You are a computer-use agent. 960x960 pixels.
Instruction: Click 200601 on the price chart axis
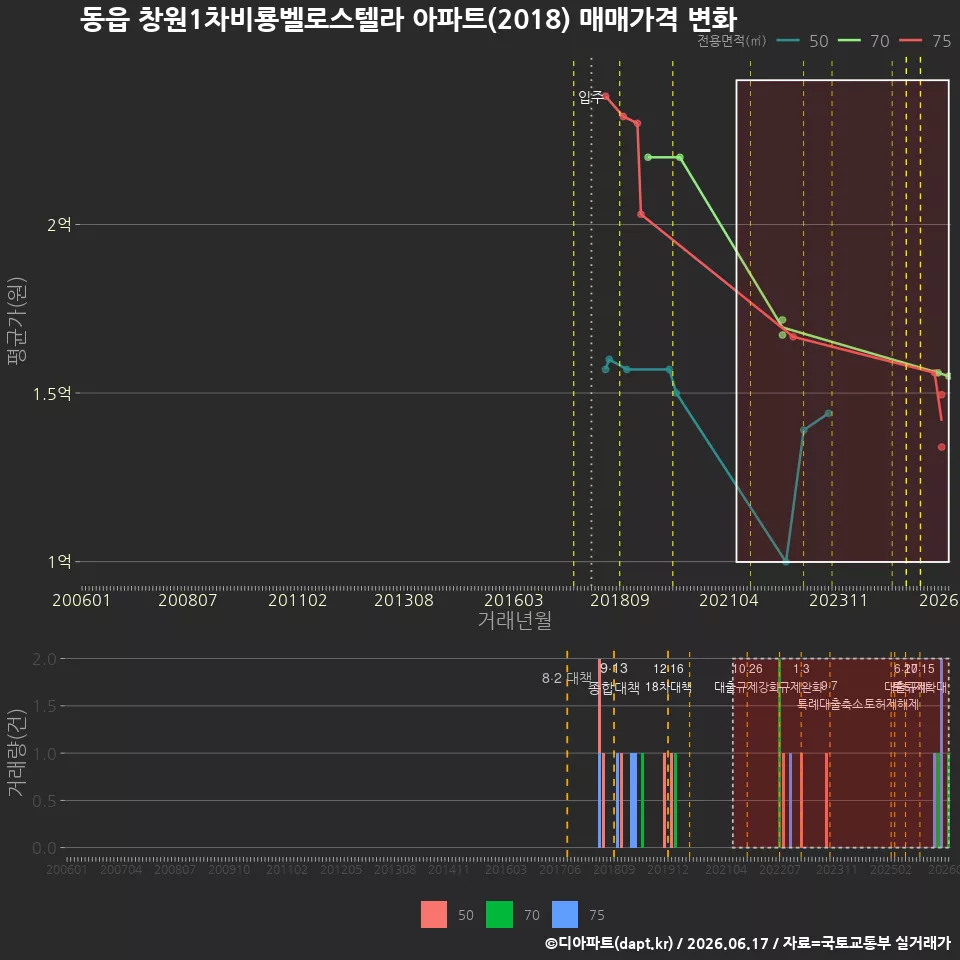tap(81, 600)
